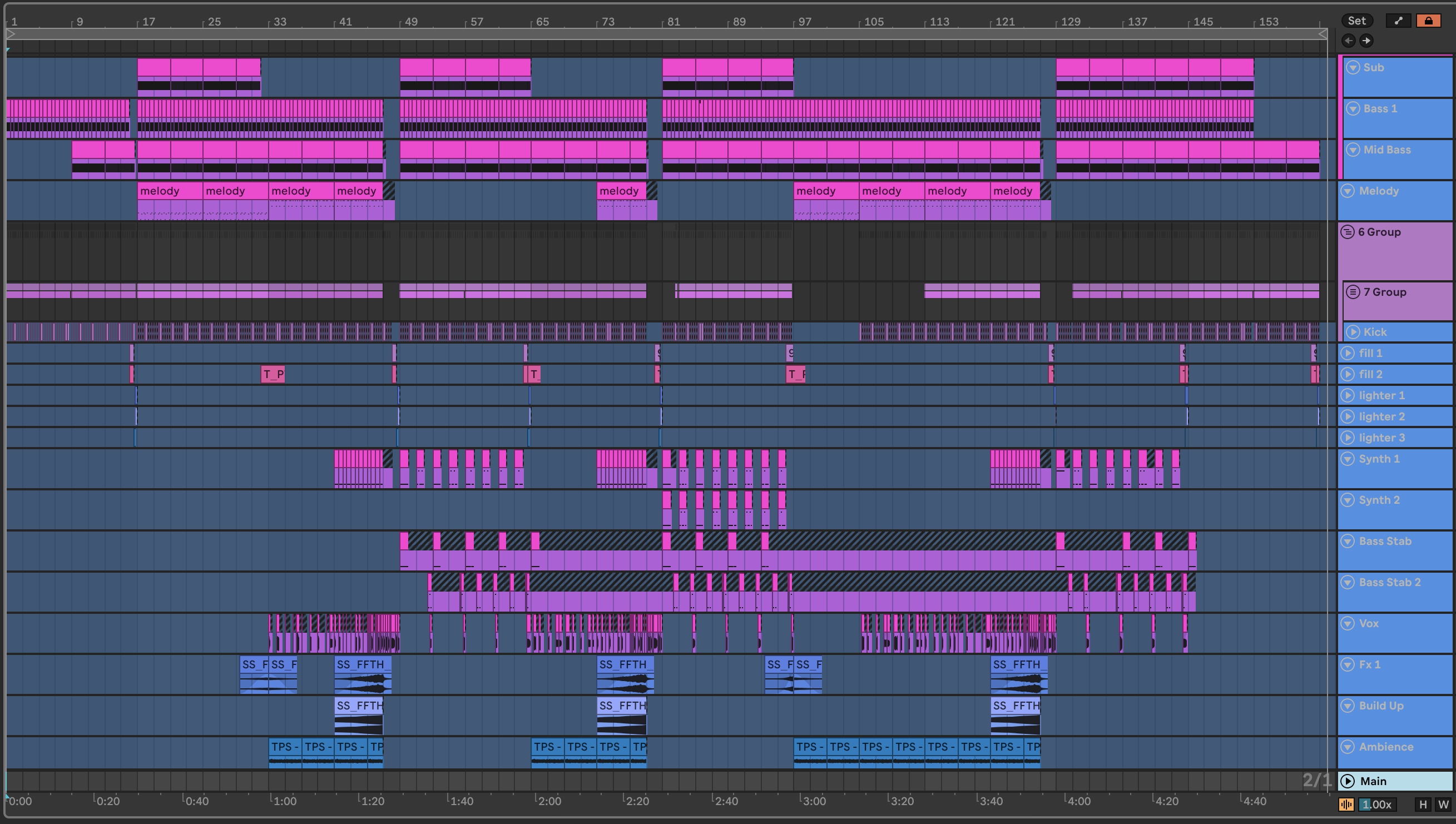
Task: Toggle the Automation Mode button
Action: tap(1398, 21)
